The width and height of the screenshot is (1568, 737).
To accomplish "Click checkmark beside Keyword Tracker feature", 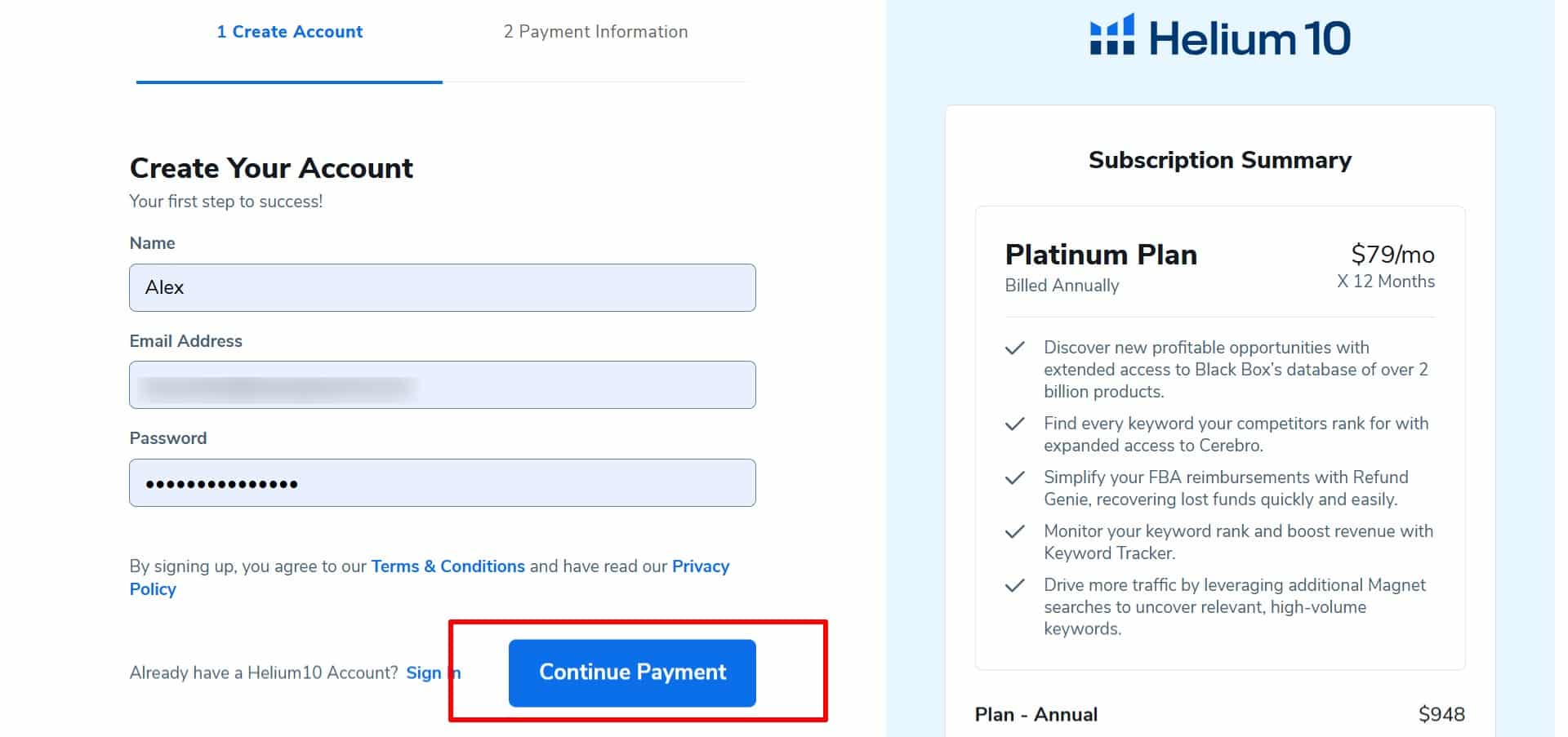I will point(1014,532).
